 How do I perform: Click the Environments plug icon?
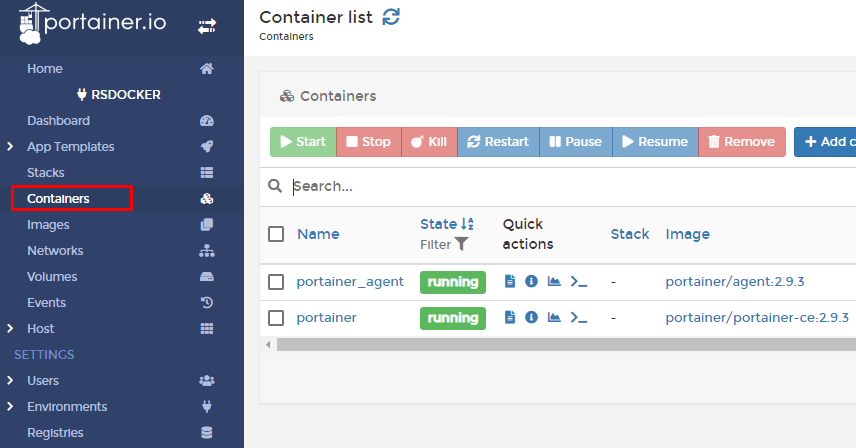(206, 407)
